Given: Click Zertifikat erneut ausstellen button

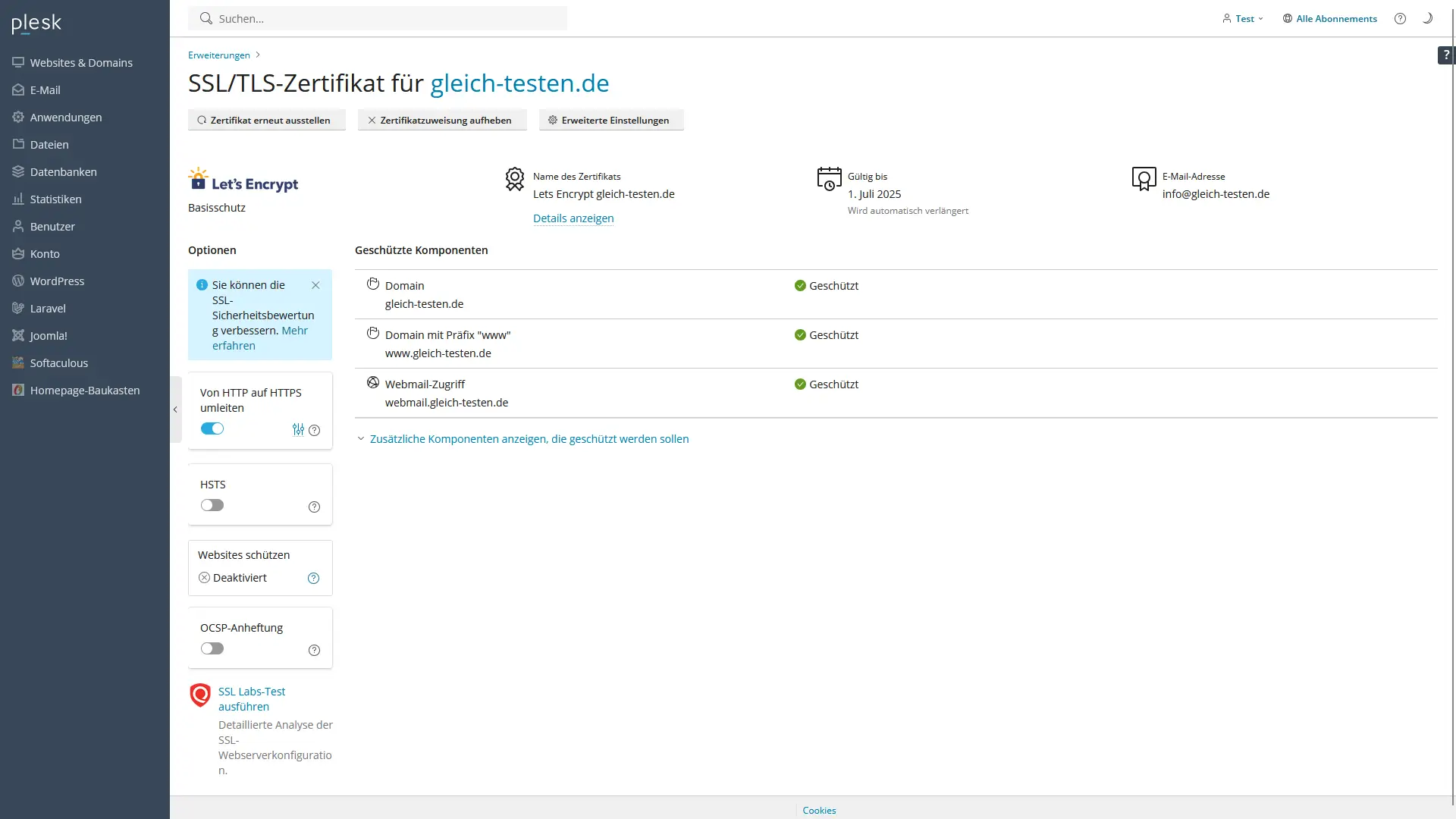Looking at the screenshot, I should [266, 120].
